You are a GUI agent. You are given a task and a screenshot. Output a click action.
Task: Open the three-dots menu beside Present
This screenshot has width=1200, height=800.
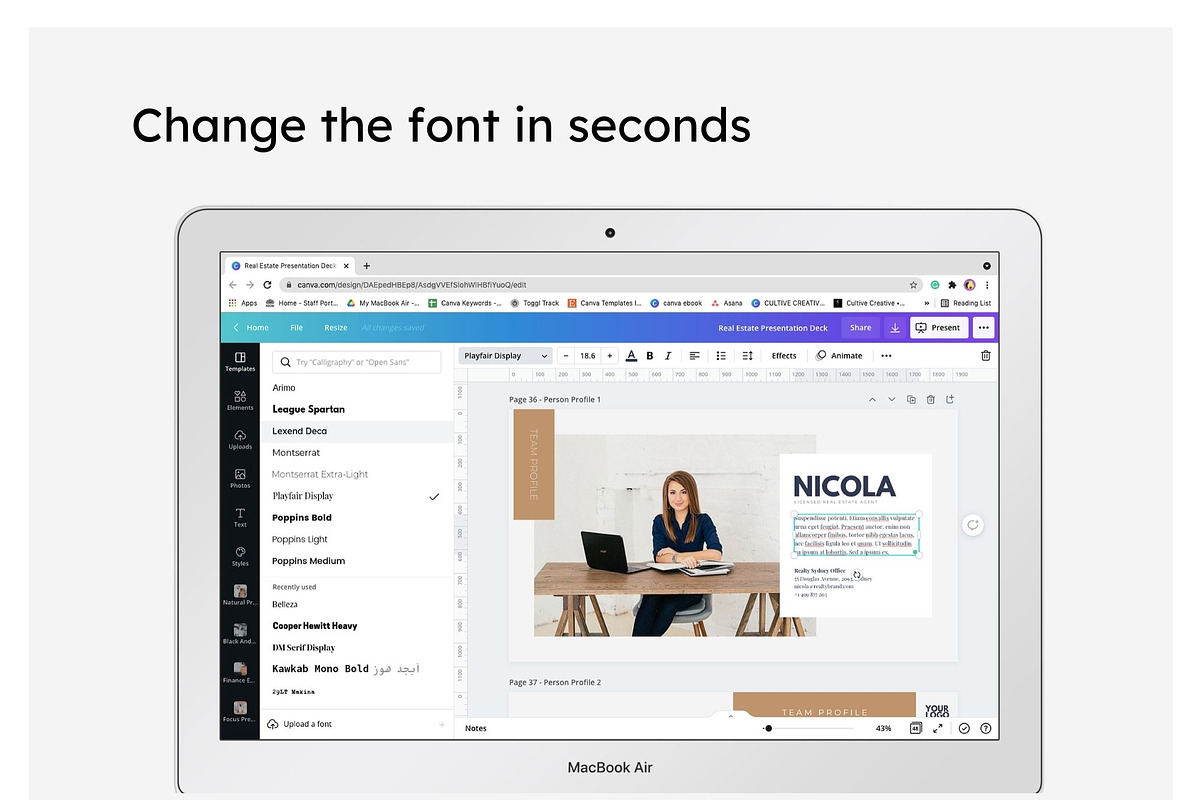983,328
